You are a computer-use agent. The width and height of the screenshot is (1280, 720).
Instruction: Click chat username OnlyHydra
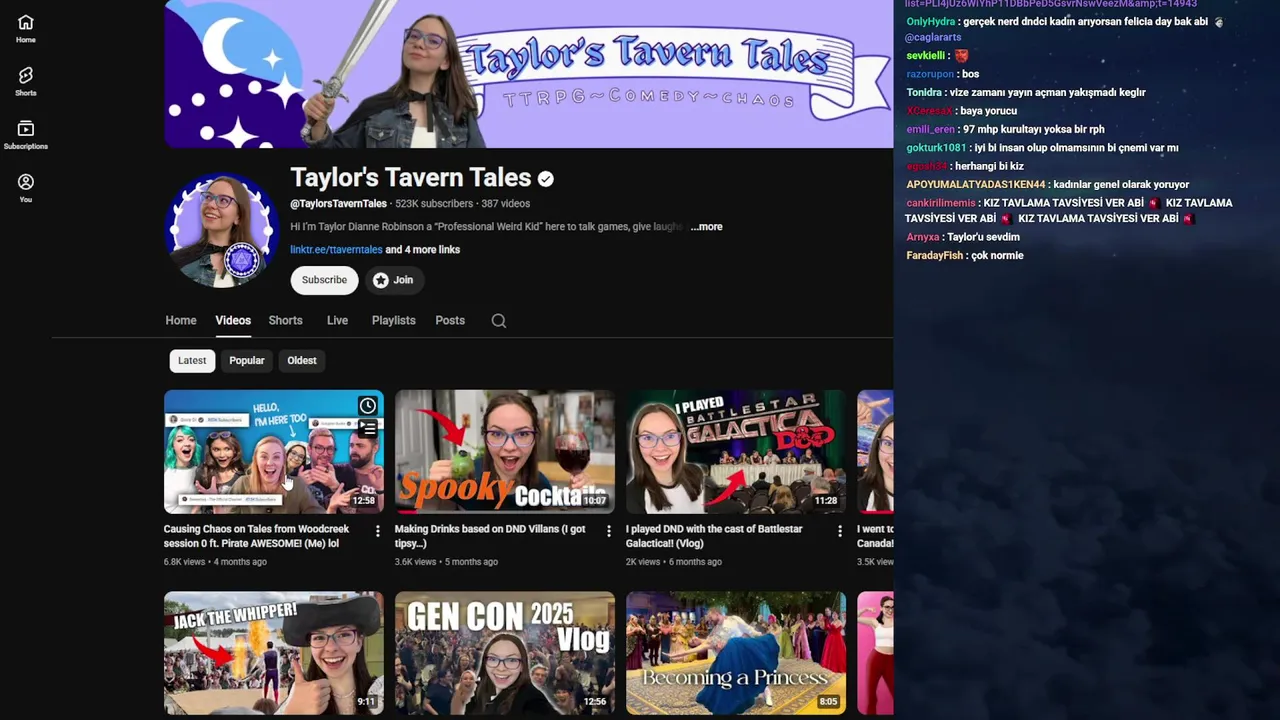point(931,22)
